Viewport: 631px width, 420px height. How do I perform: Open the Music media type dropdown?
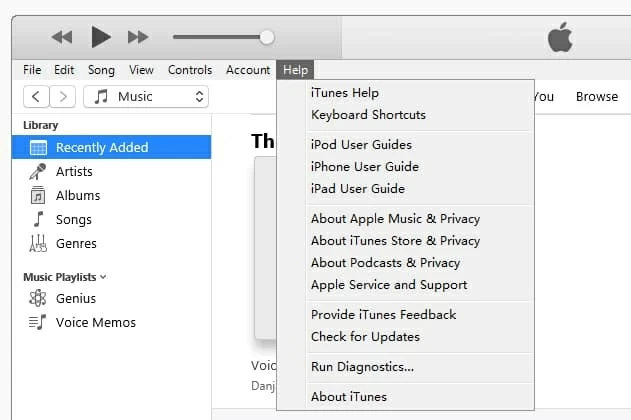tap(146, 97)
